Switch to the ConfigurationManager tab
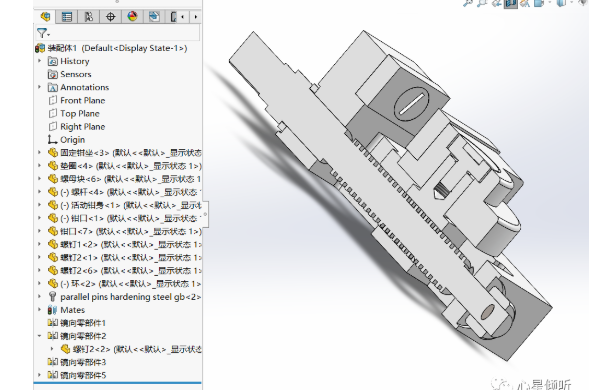 point(89,17)
